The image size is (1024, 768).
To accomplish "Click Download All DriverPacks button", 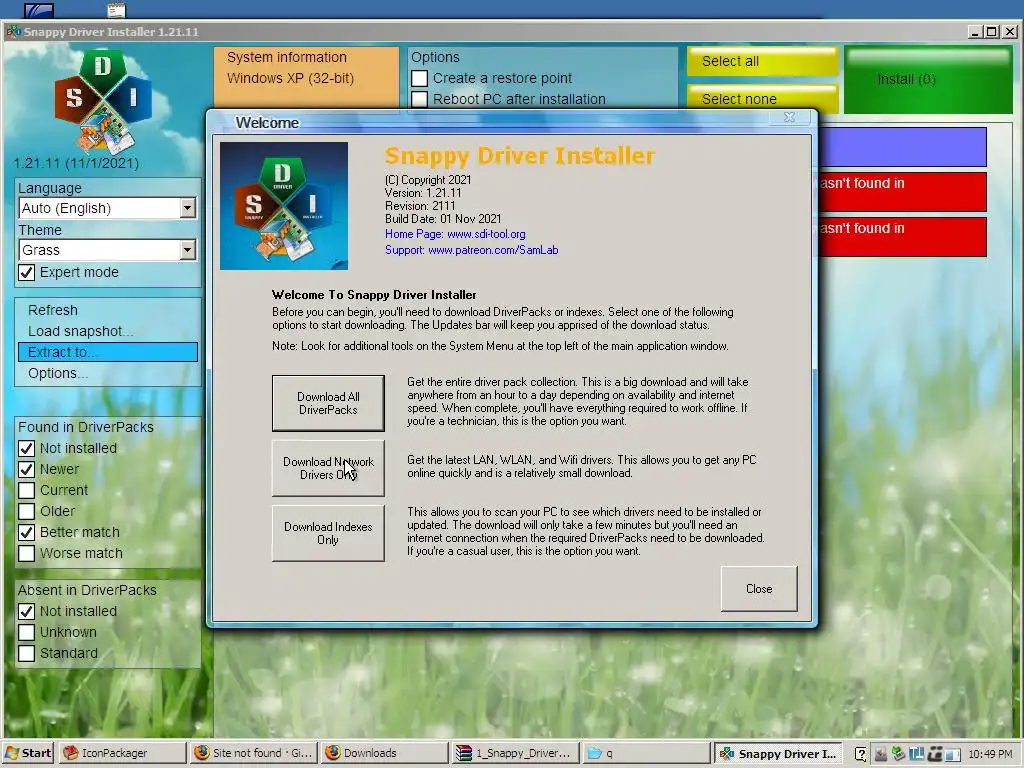I will 328,403.
